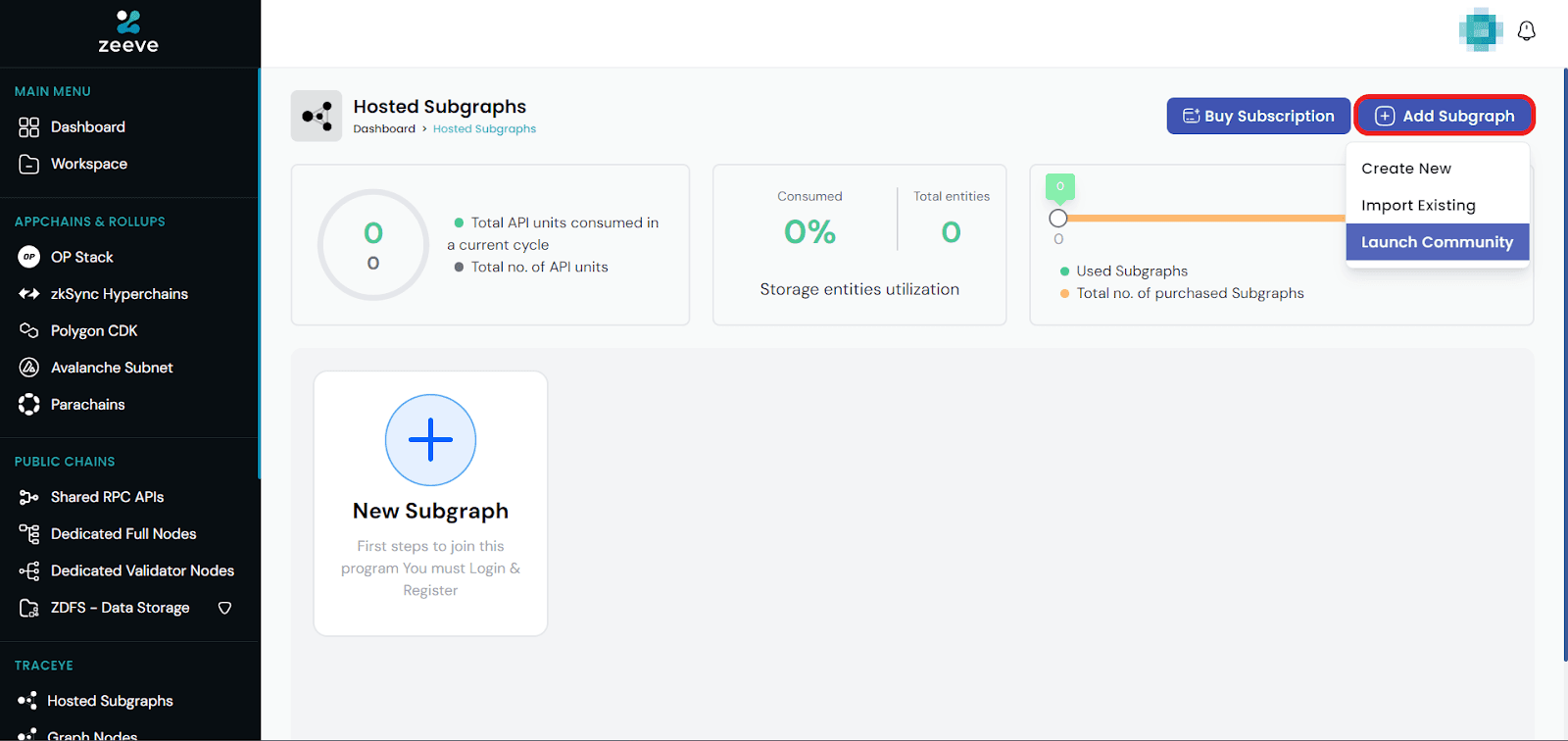Open Dedicated Full Nodes menu item
Image resolution: width=1568 pixels, height=741 pixels.
click(x=123, y=533)
